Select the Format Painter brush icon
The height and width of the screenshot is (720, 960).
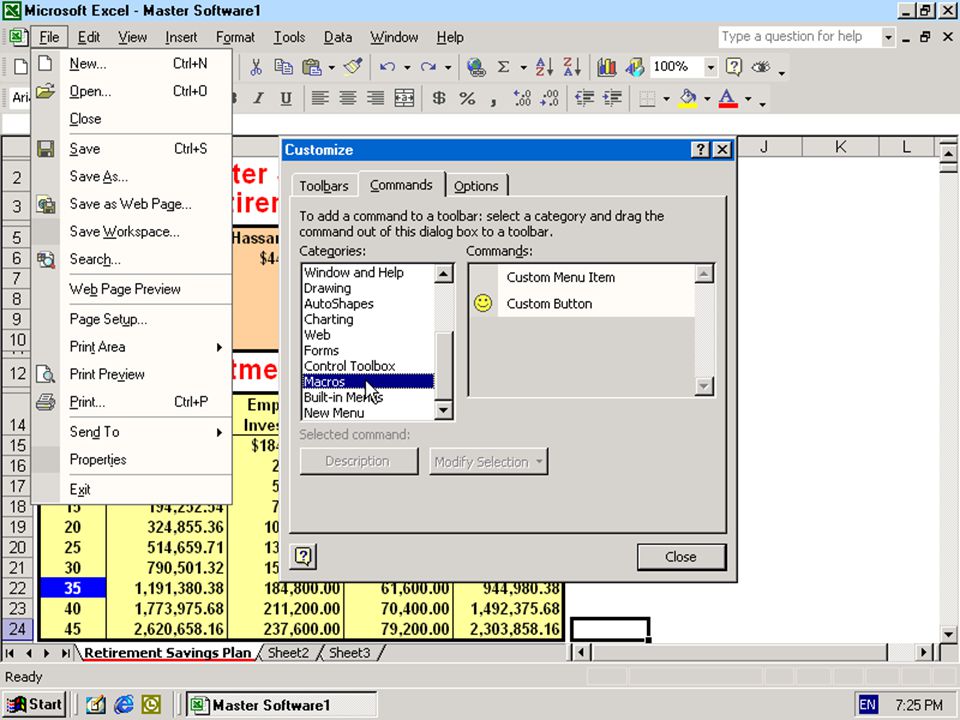353,67
